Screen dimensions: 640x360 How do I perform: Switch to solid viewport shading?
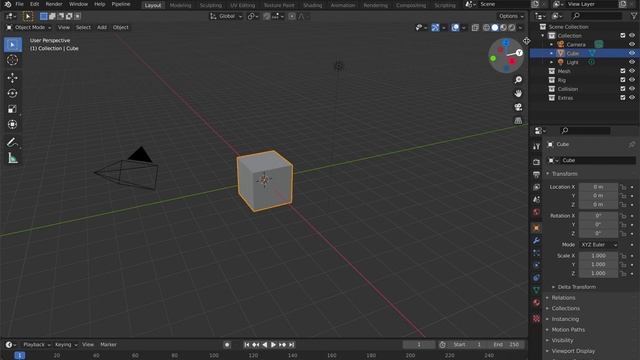495,27
